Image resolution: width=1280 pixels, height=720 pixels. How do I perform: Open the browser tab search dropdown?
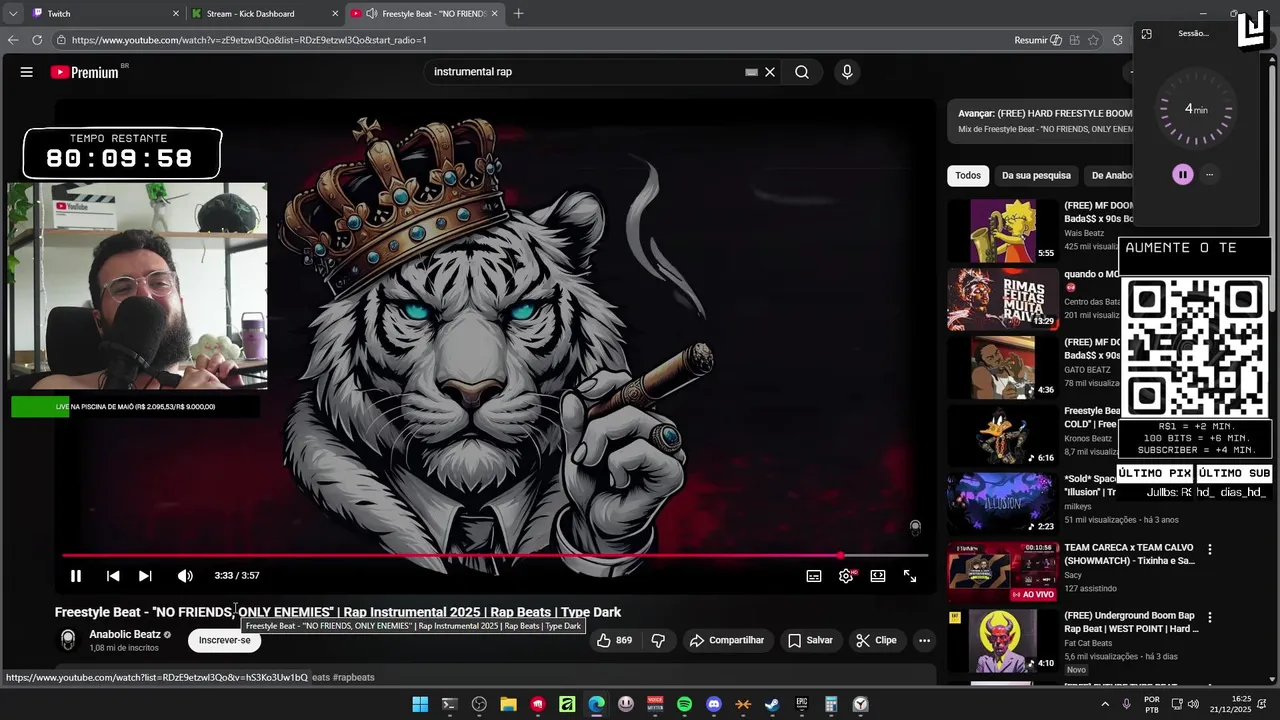13,14
